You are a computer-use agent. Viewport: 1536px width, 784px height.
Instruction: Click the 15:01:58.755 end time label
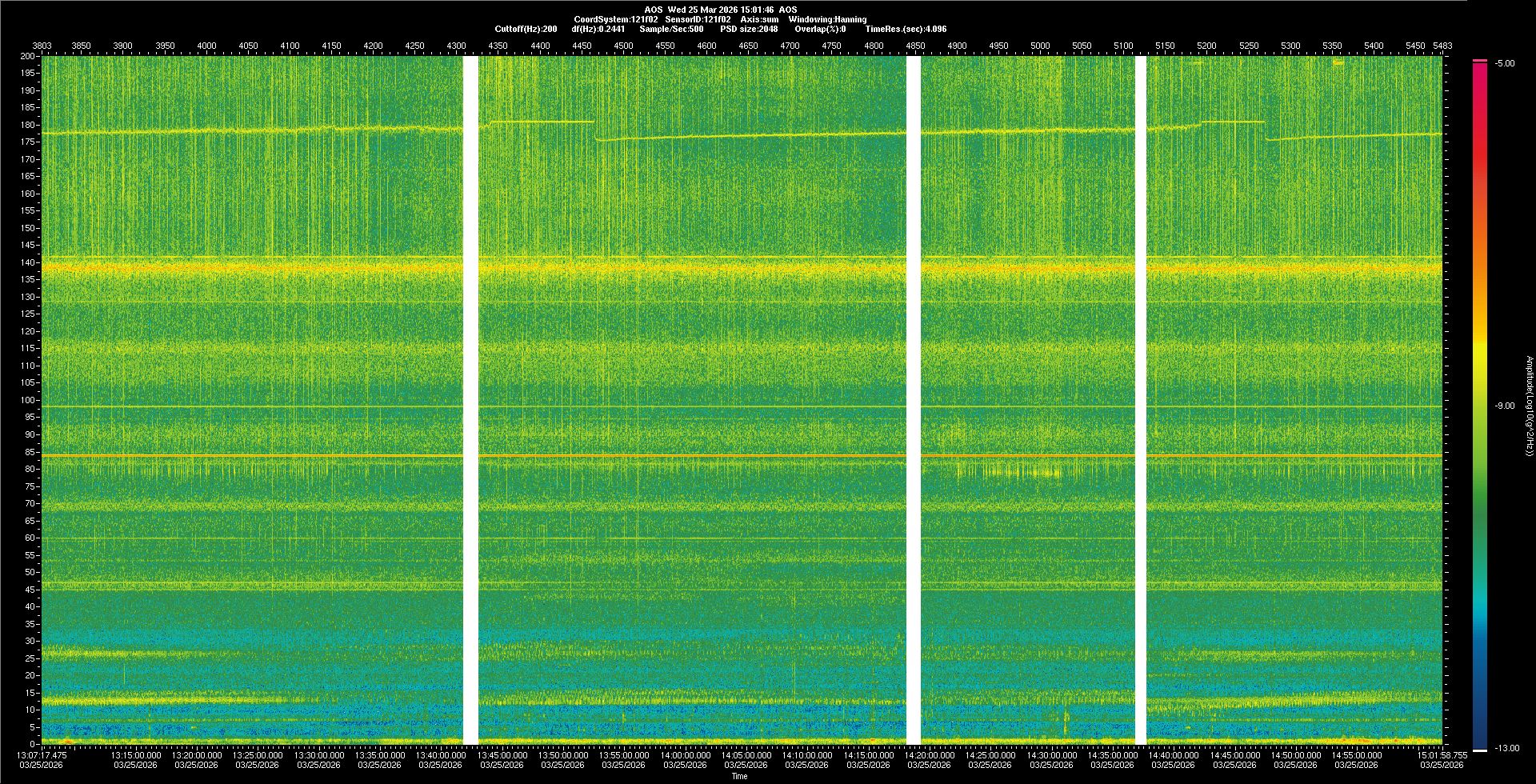point(1442,755)
